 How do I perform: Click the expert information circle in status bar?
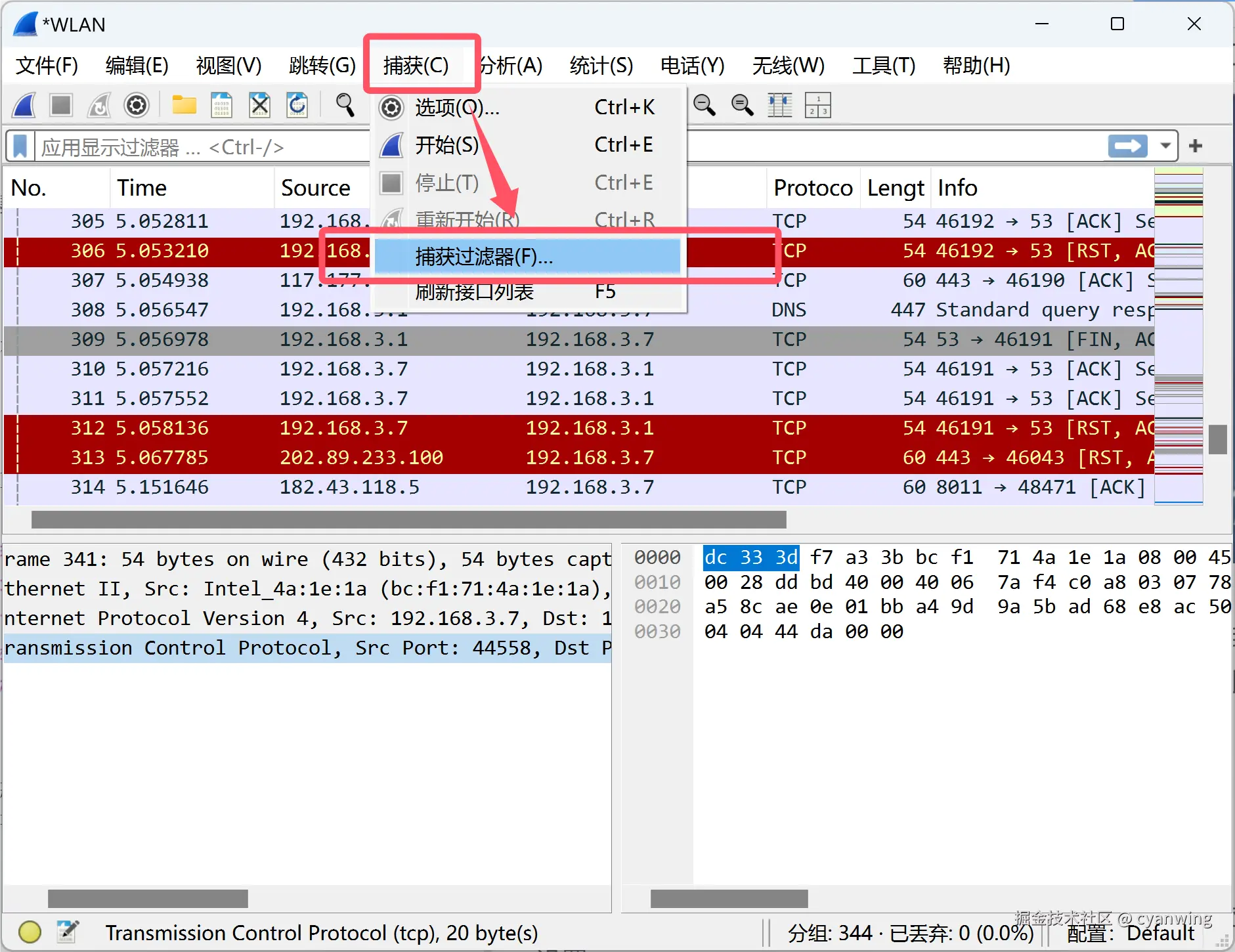pyautogui.click(x=30, y=932)
